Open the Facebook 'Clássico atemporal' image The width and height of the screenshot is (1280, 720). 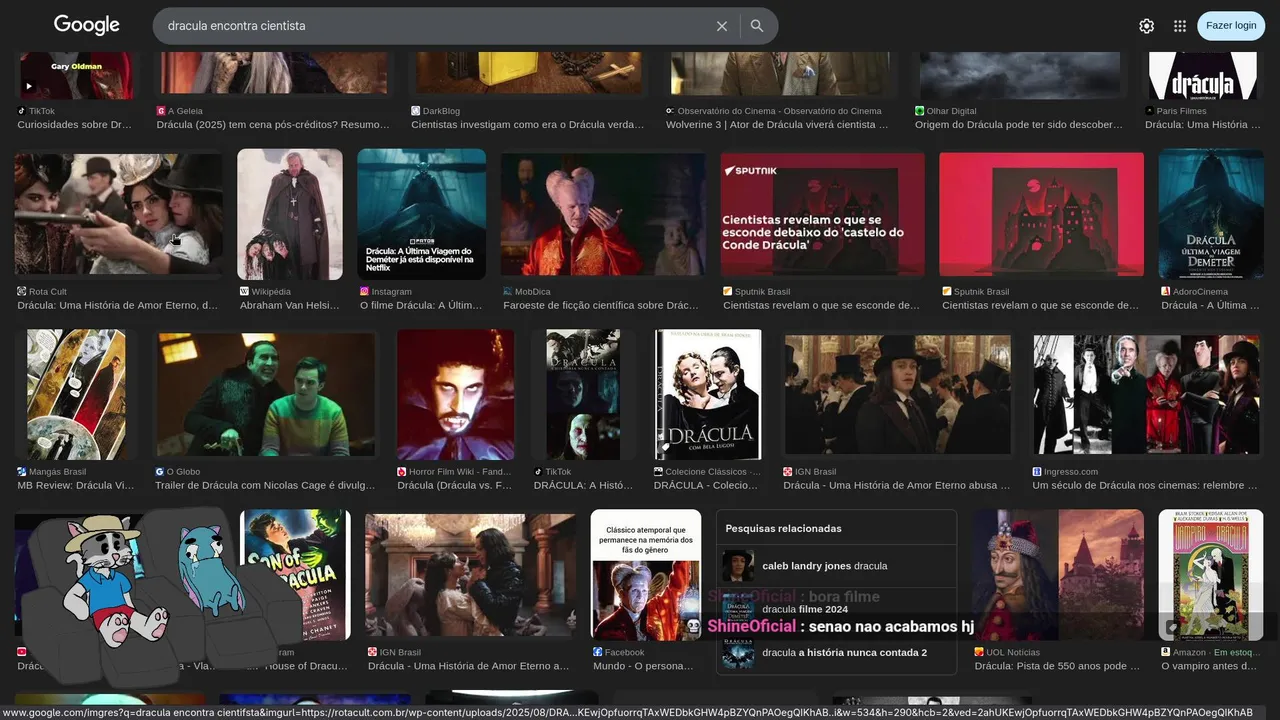pyautogui.click(x=646, y=575)
